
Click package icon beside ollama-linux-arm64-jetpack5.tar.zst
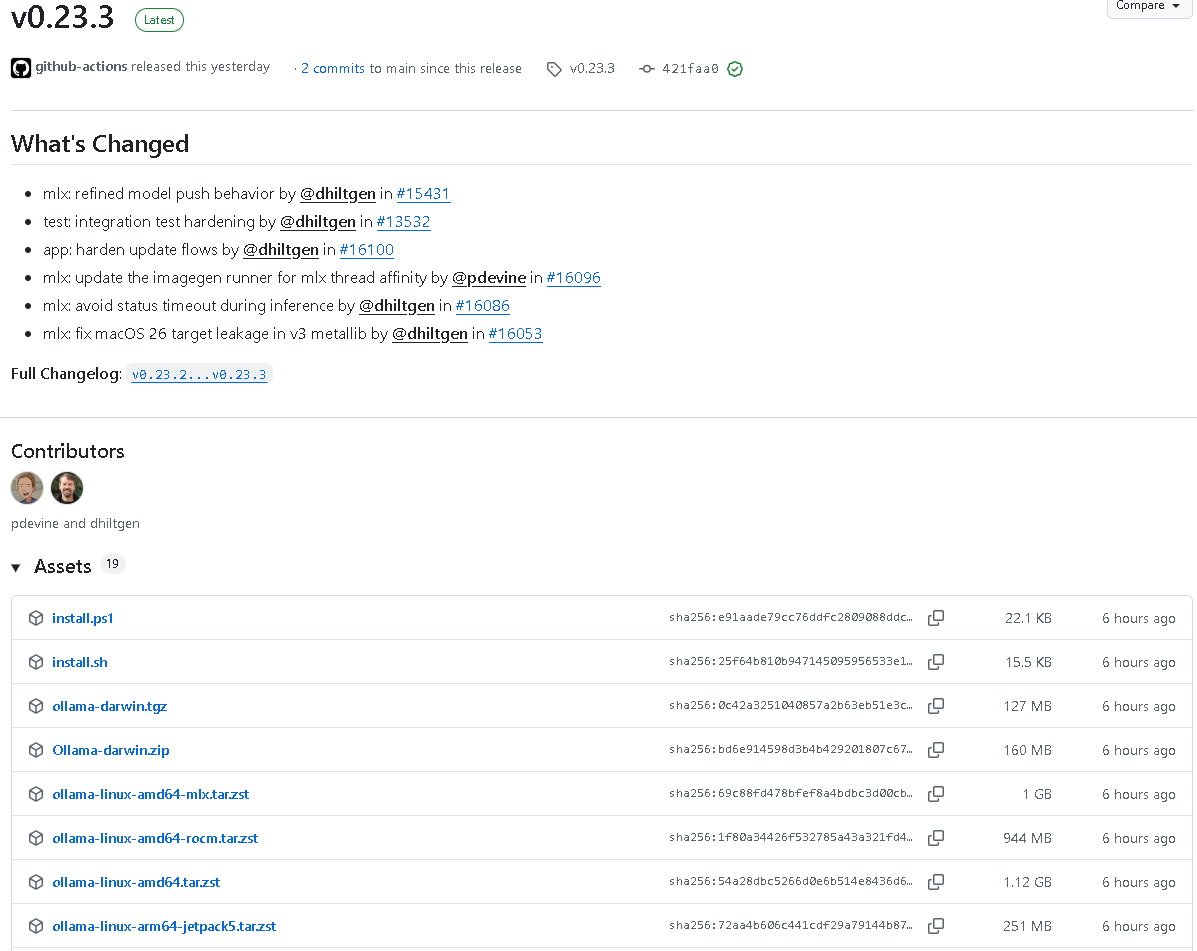pos(36,926)
